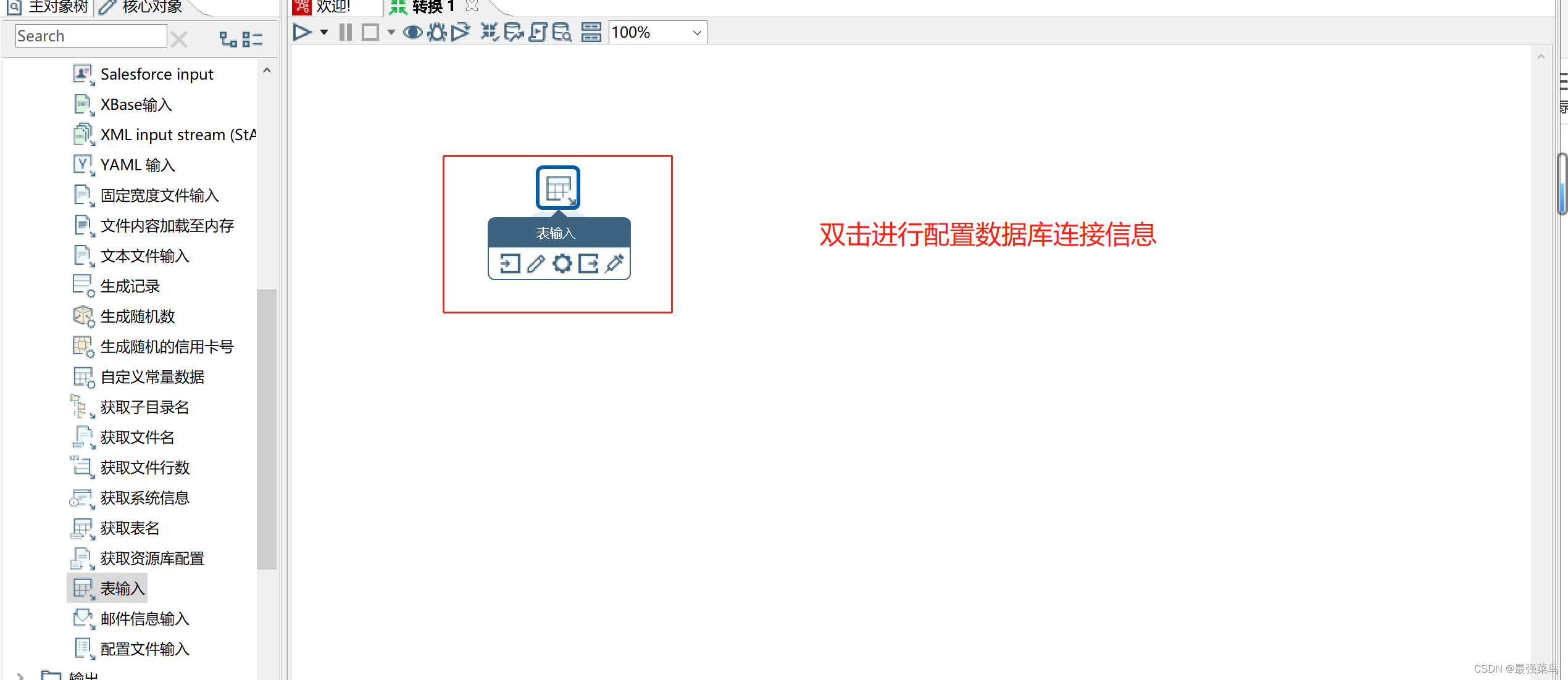This screenshot has width=1568, height=680.
Task: Click the step tree vertical scrollbar thumb
Action: coord(267,429)
